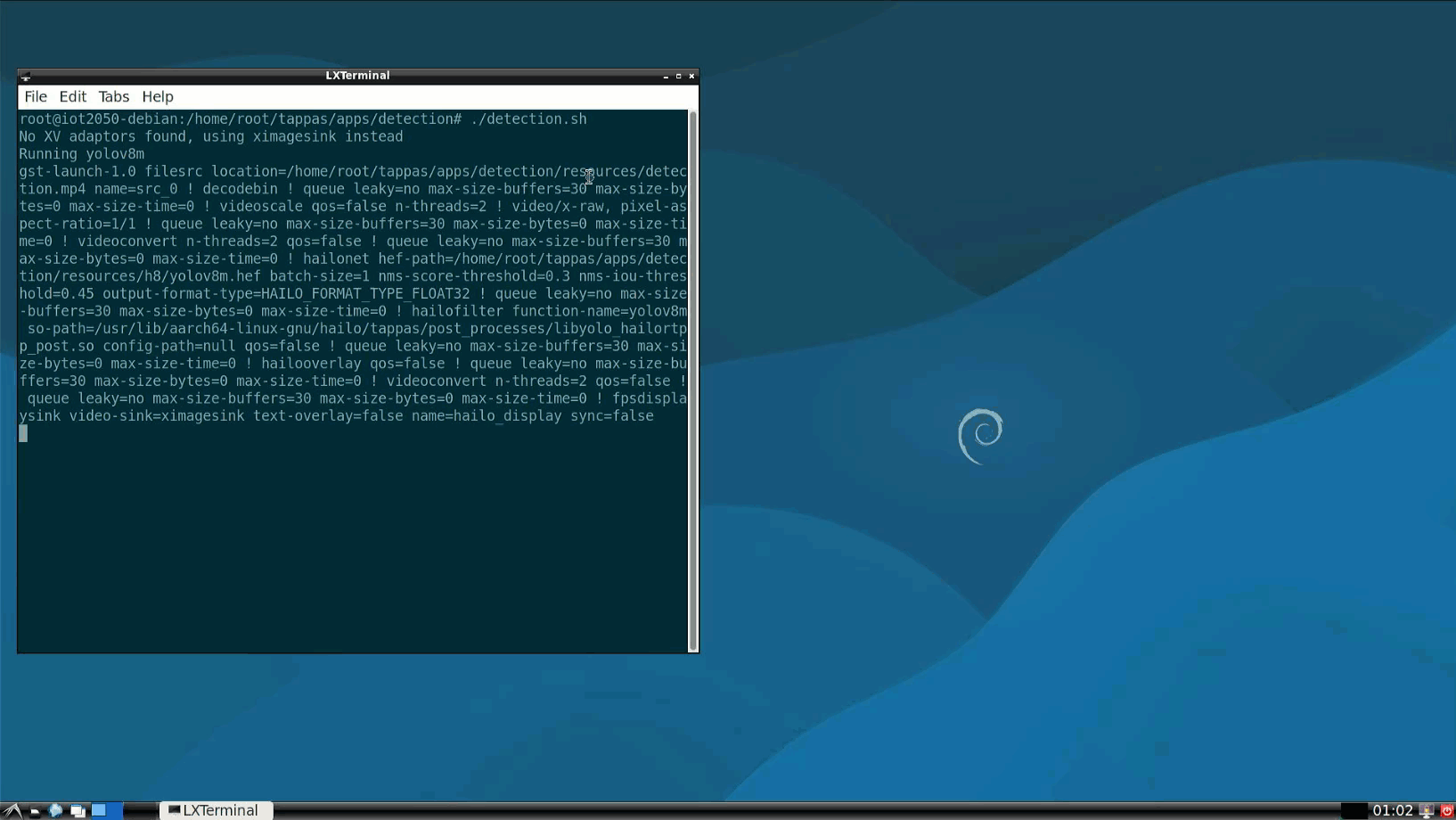Open the web browser globe icon
This screenshot has height=820, width=1456.
[x=56, y=810]
